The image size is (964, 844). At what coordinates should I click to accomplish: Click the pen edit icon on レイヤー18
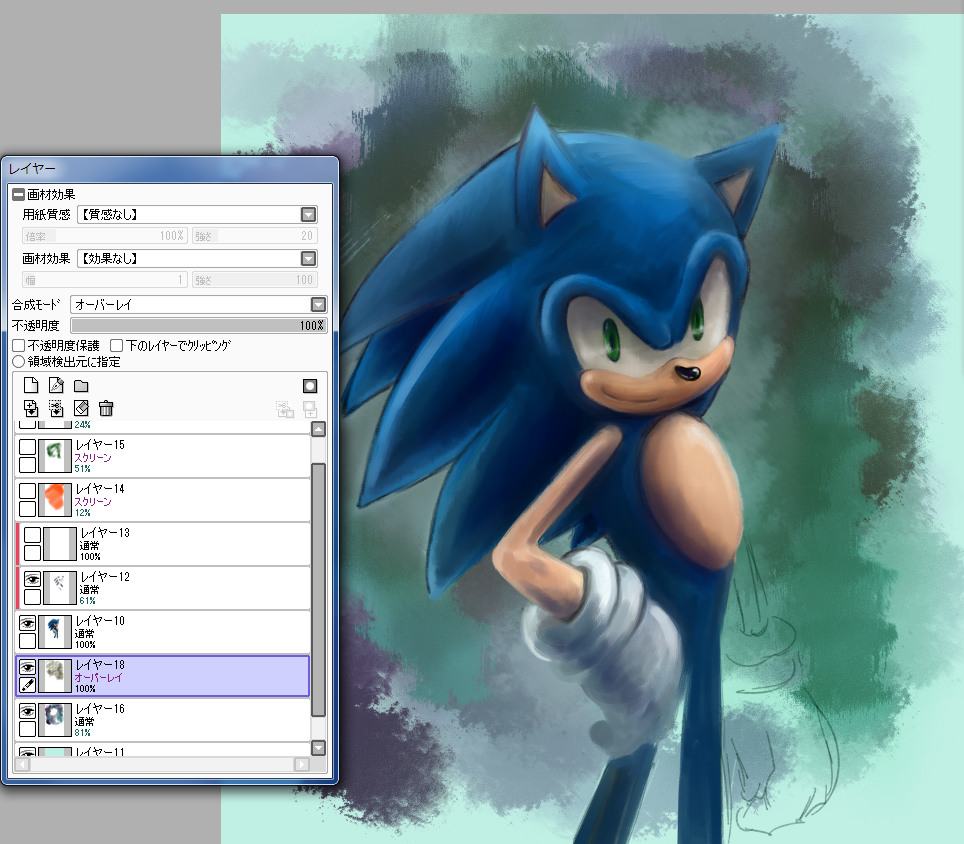tap(27, 684)
